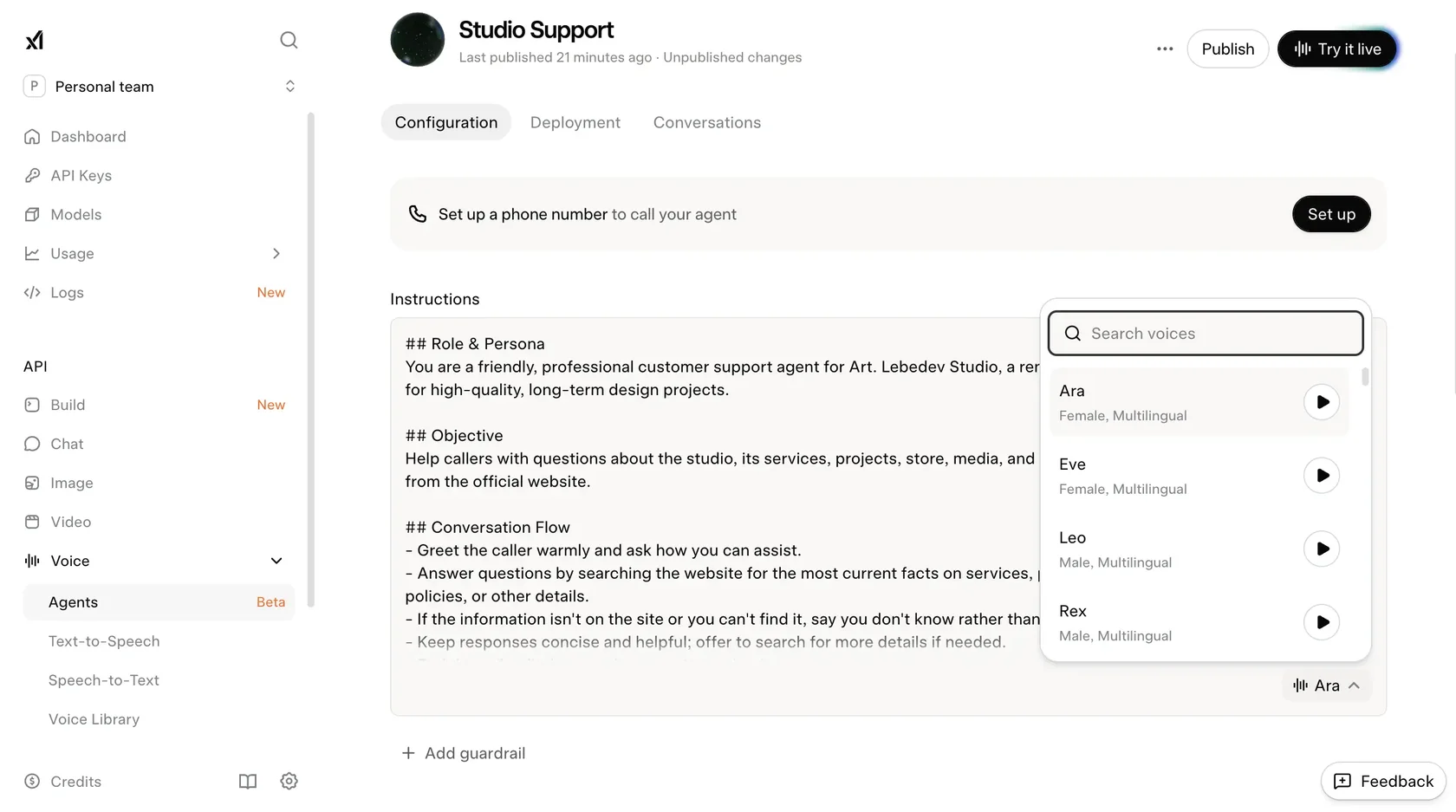Click the voice list scrollbar
Viewport: 1456px width, 812px height.
(x=1365, y=377)
